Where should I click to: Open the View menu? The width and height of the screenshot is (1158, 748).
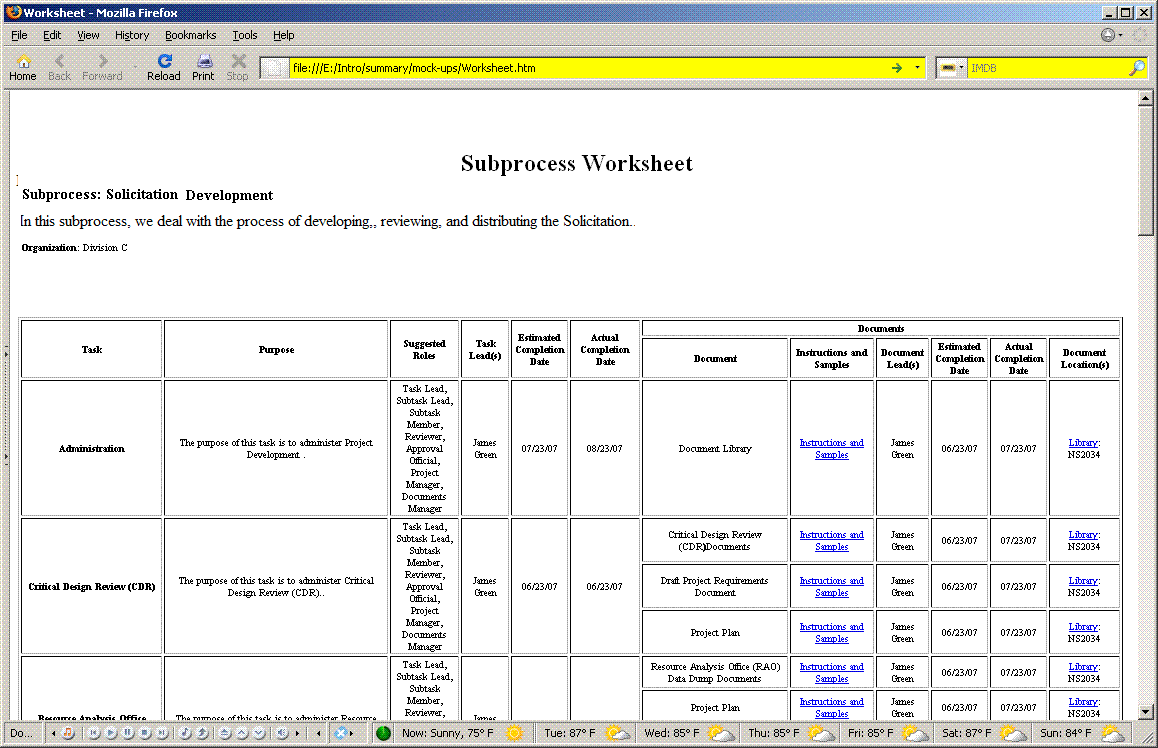[x=88, y=35]
